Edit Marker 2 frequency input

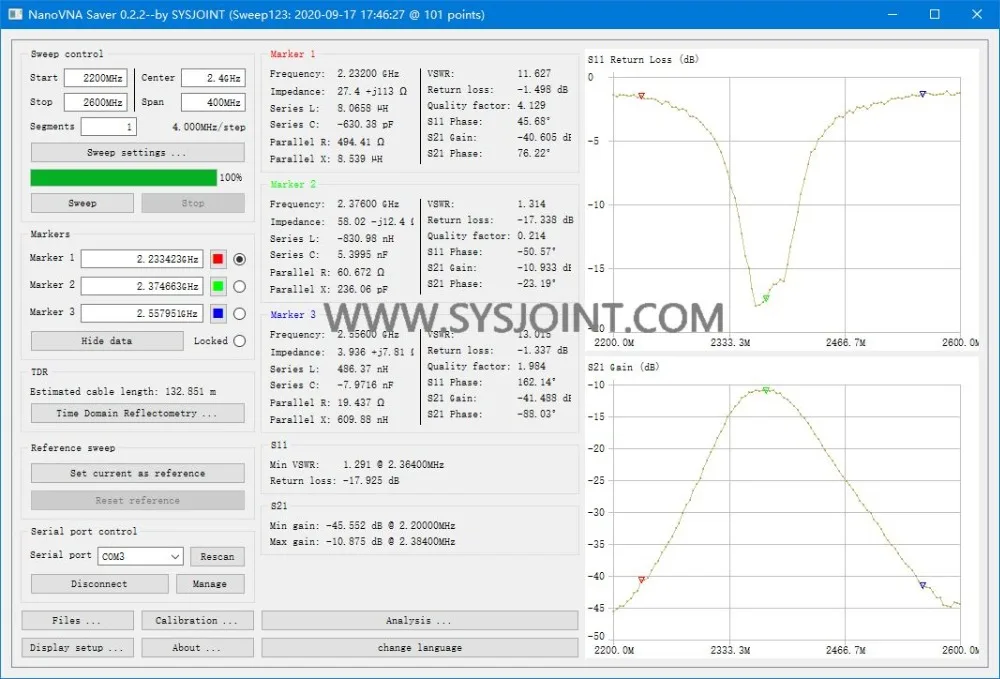142,286
